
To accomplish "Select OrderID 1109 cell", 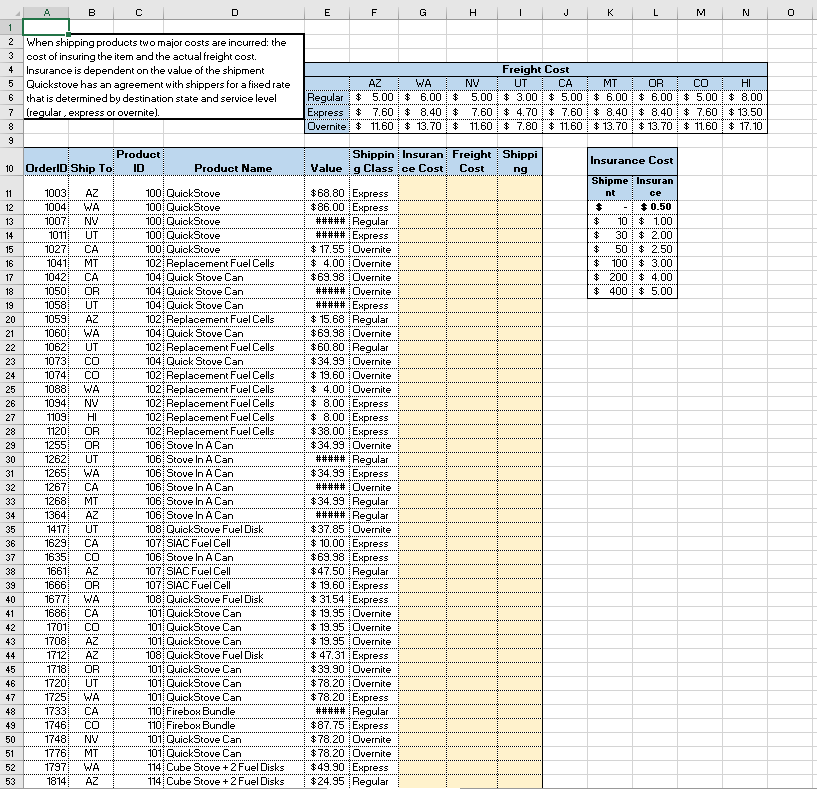I will (x=46, y=417).
